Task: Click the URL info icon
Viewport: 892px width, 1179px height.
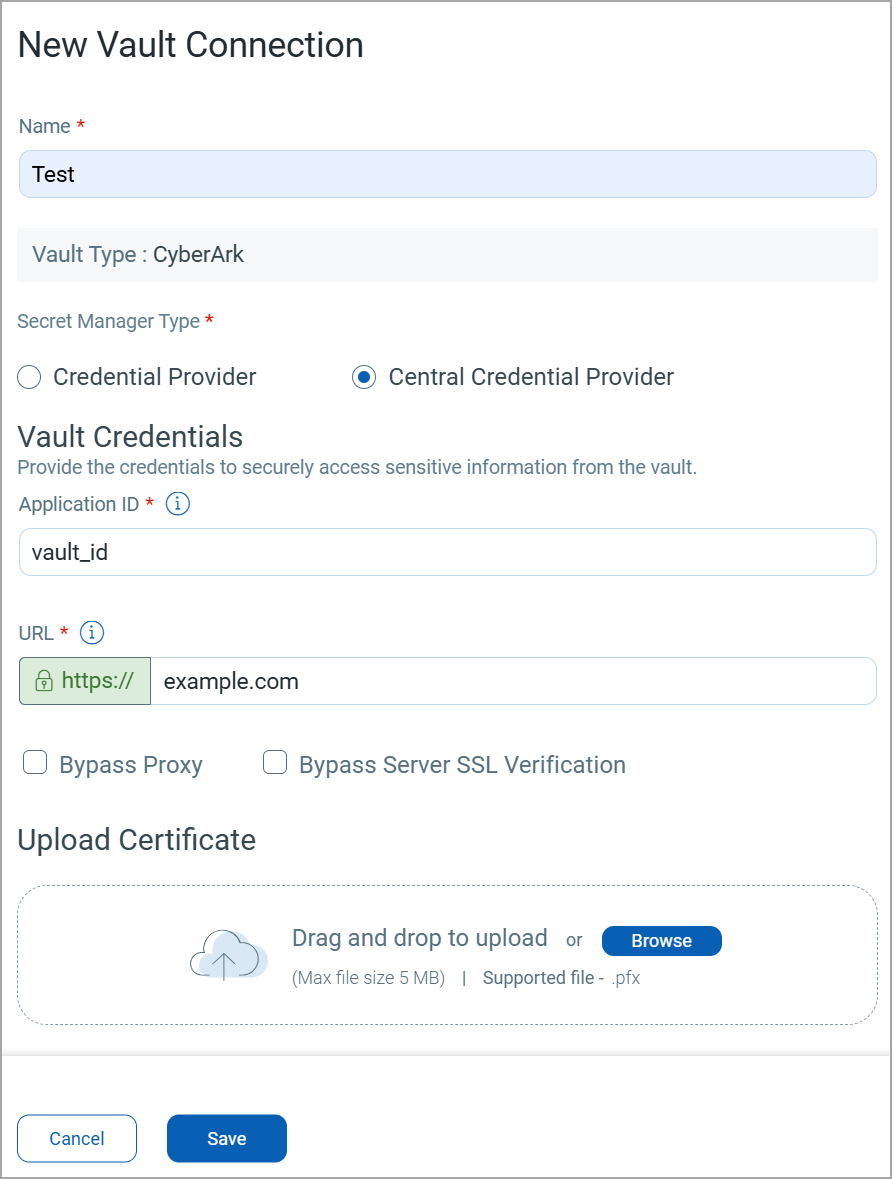Action: (x=92, y=633)
